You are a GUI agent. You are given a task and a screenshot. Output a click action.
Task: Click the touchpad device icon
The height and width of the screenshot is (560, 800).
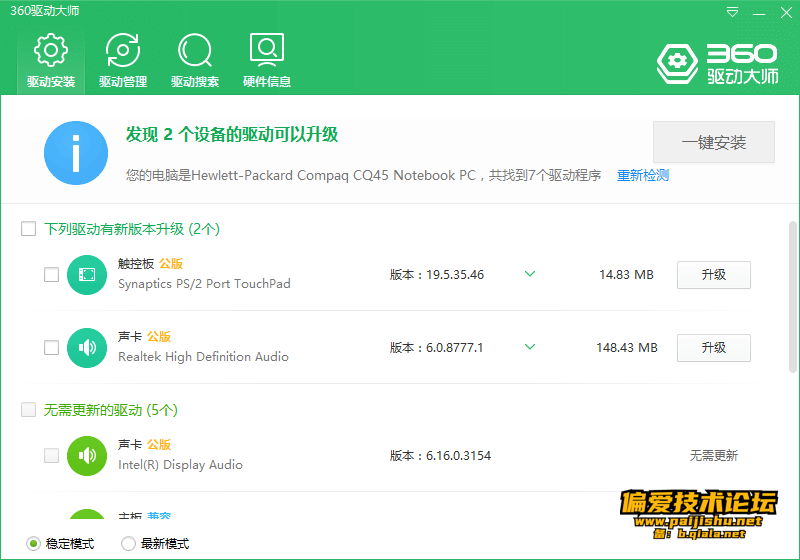(87, 275)
